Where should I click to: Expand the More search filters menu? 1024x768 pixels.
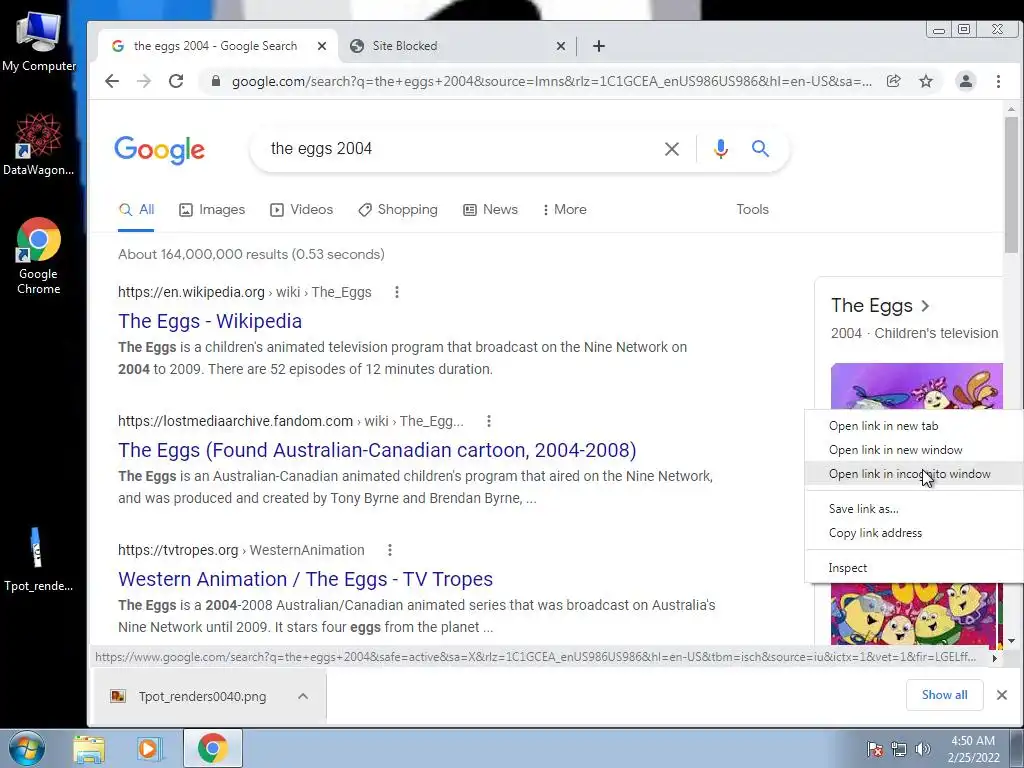(x=564, y=210)
